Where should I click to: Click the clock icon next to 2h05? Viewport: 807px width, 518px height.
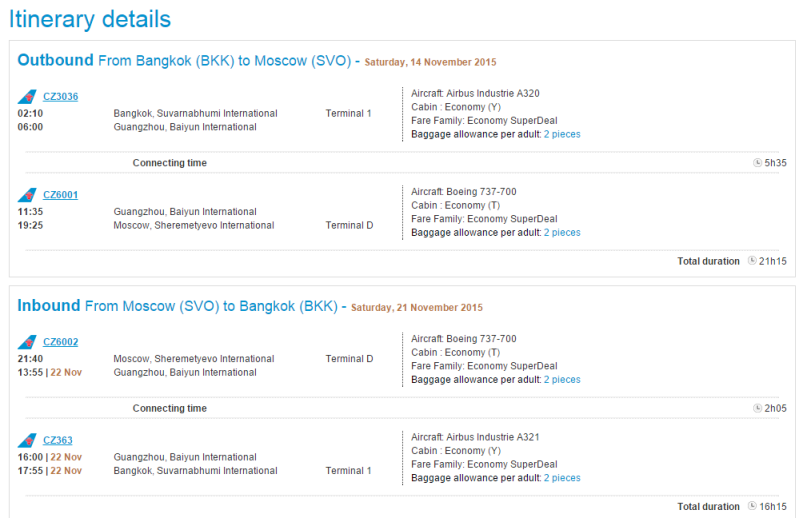tap(758, 408)
